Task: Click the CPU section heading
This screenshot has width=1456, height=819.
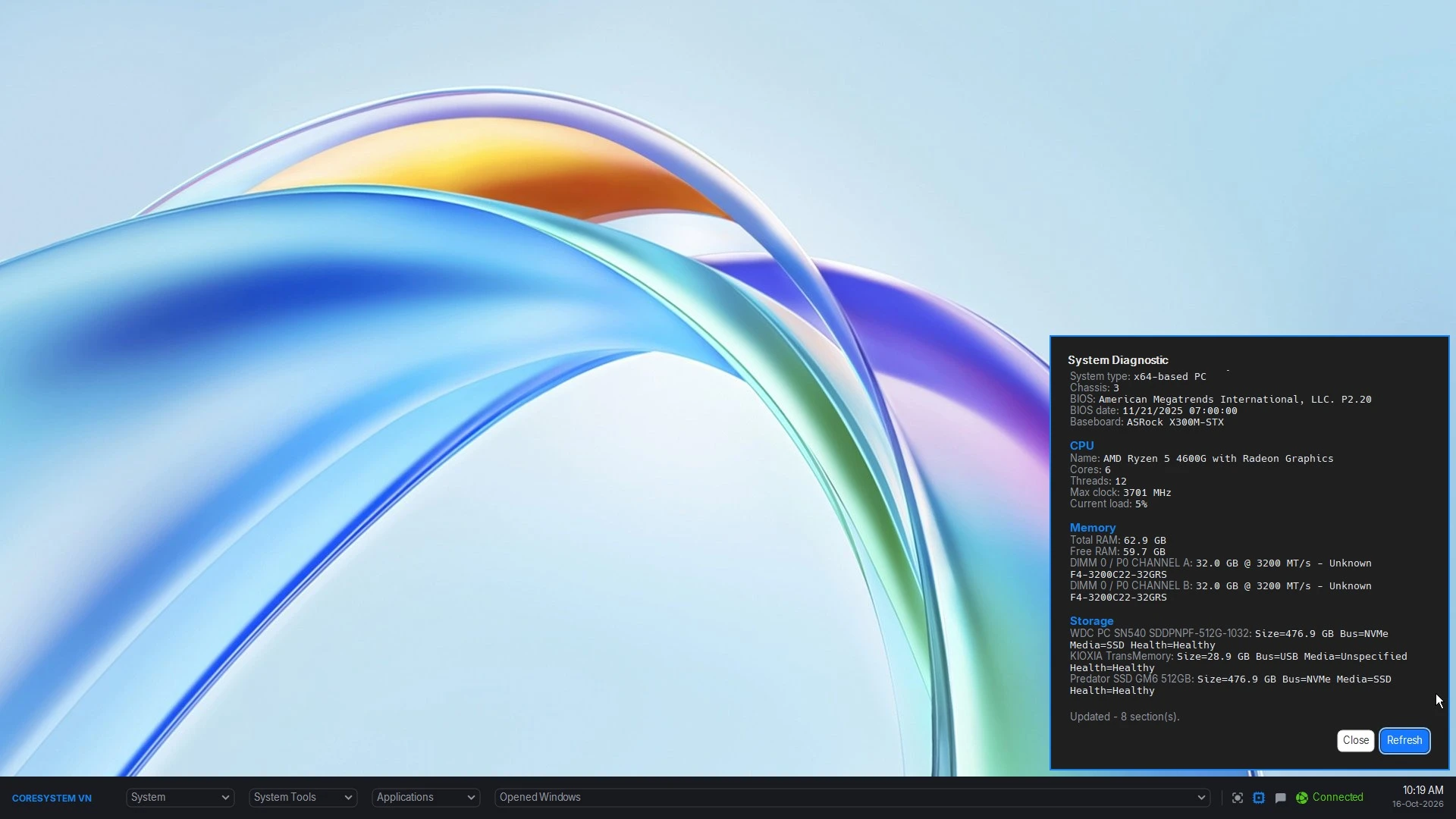Action: (1081, 446)
